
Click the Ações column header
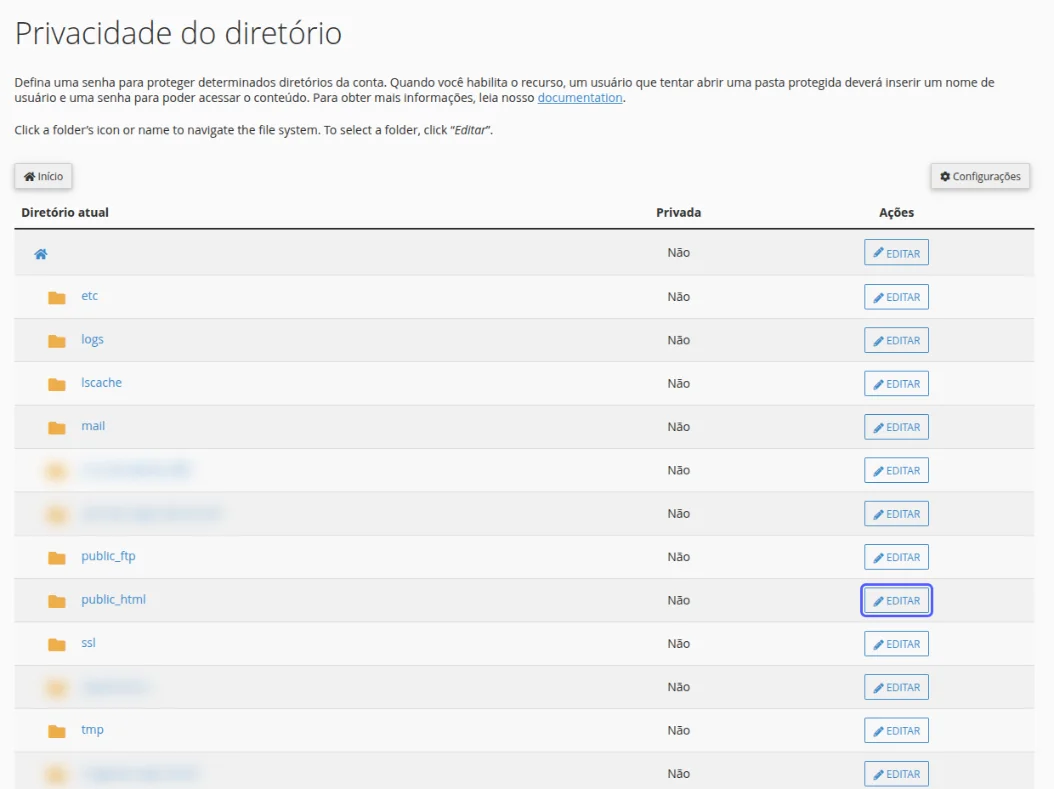pyautogui.click(x=896, y=212)
